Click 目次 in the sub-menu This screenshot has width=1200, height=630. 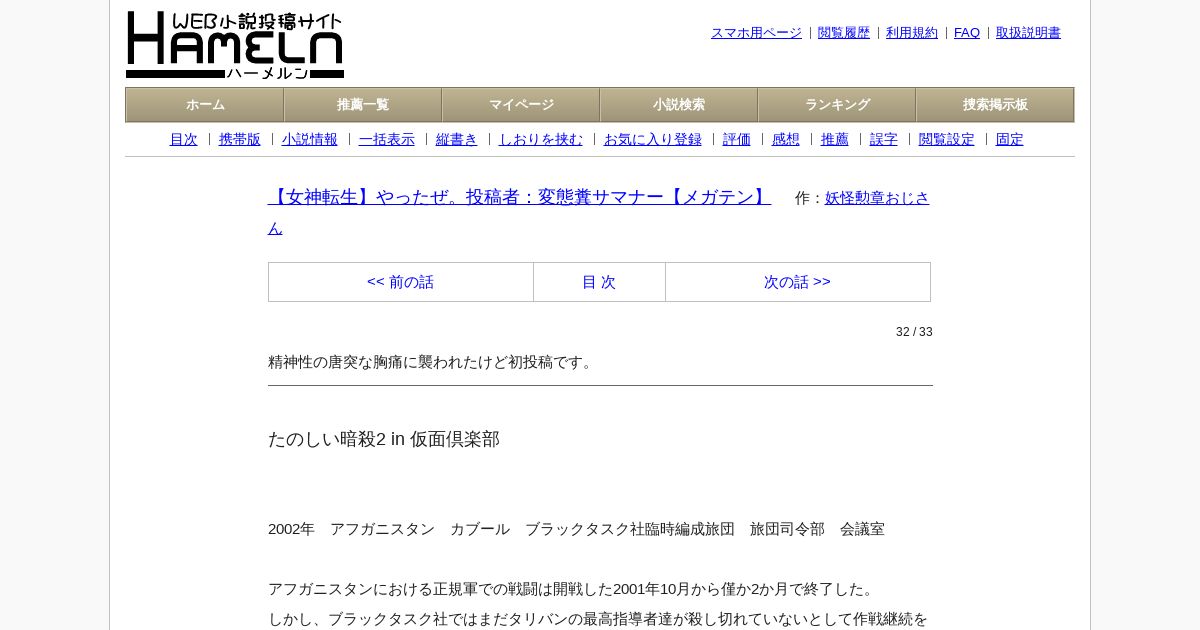tap(183, 139)
